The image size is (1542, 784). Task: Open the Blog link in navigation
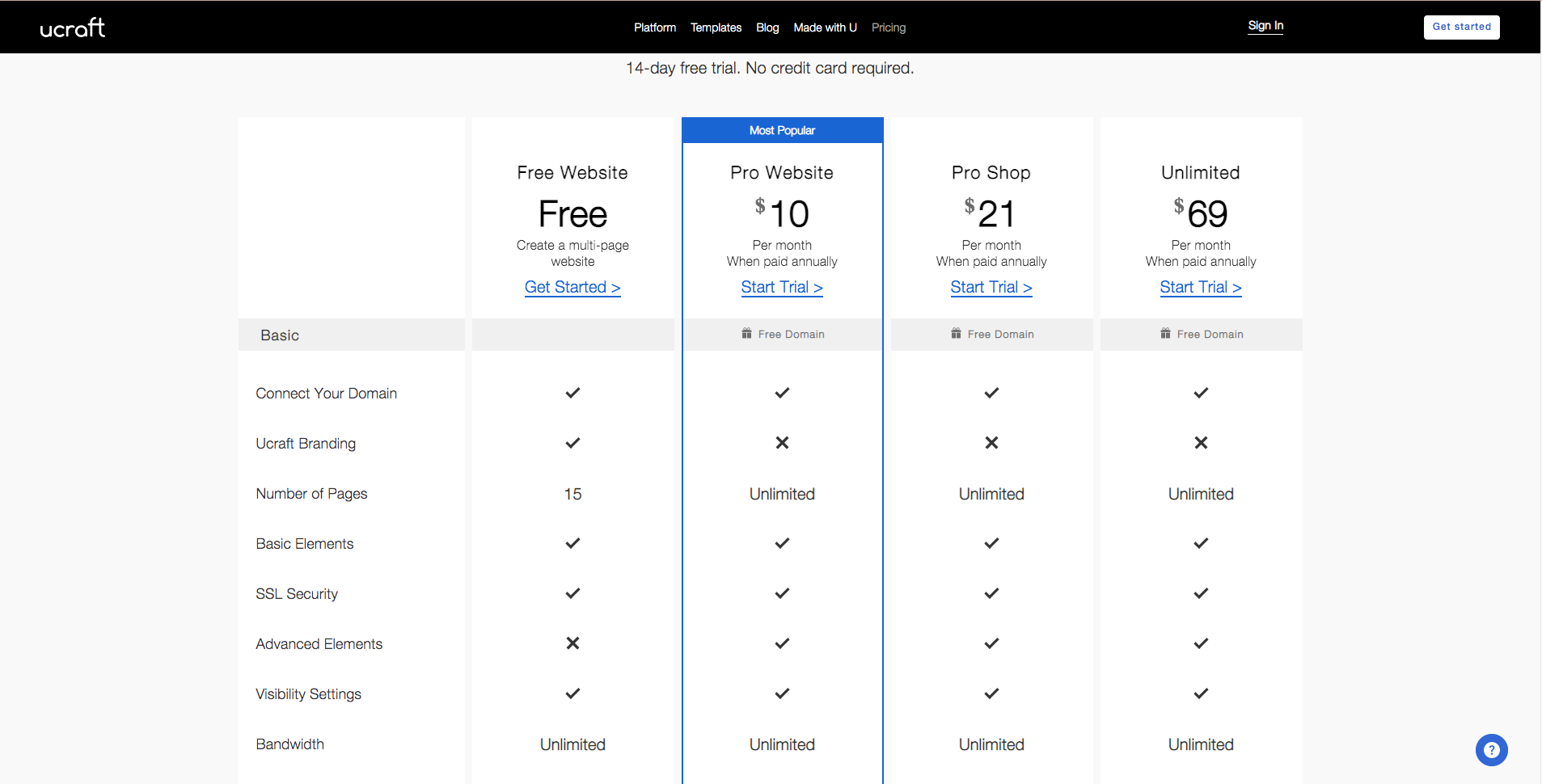[767, 27]
